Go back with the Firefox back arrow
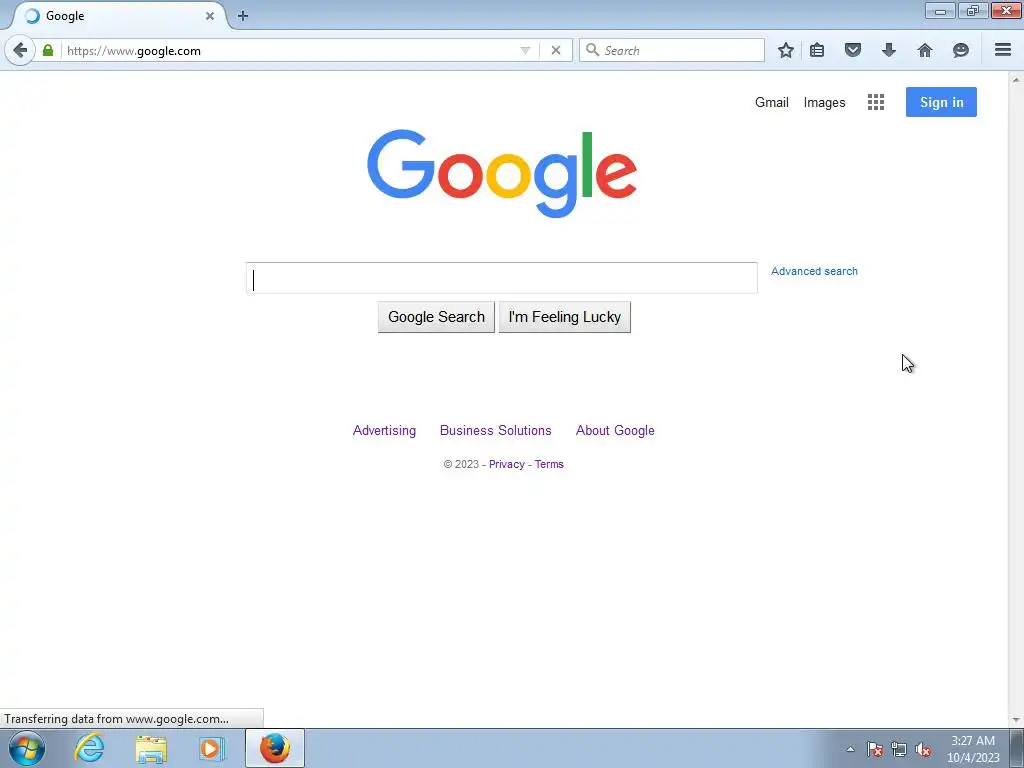Viewport: 1024px width, 768px height. pyautogui.click(x=20, y=50)
